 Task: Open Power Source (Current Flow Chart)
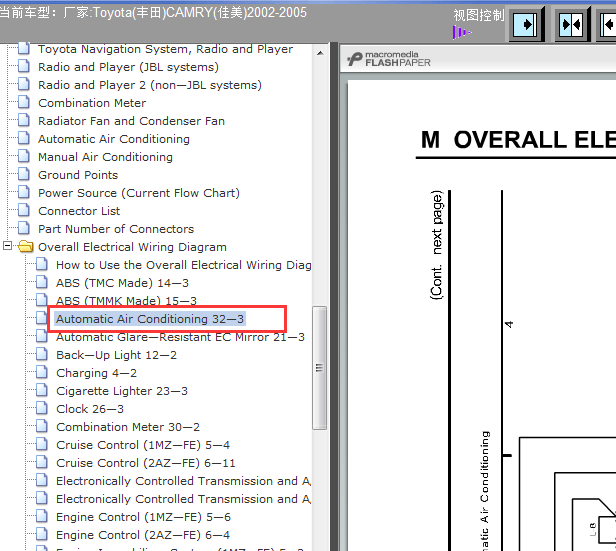point(139,193)
